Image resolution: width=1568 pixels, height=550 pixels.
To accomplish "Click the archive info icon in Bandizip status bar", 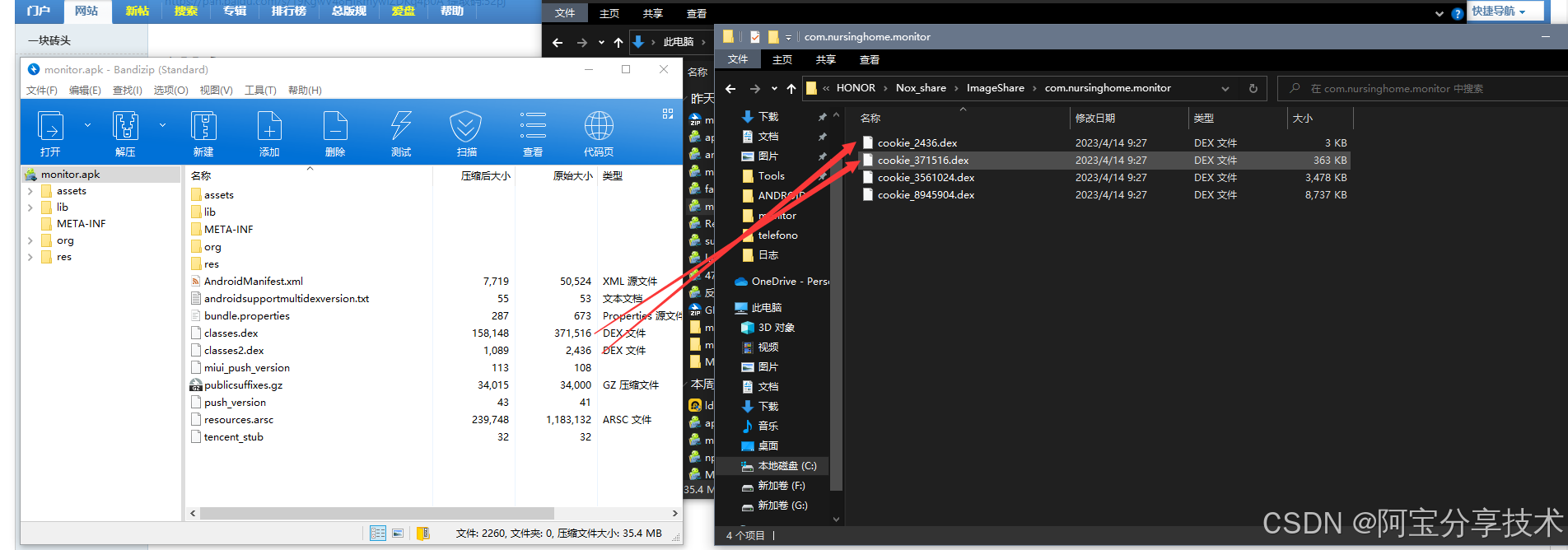I will pos(423,533).
